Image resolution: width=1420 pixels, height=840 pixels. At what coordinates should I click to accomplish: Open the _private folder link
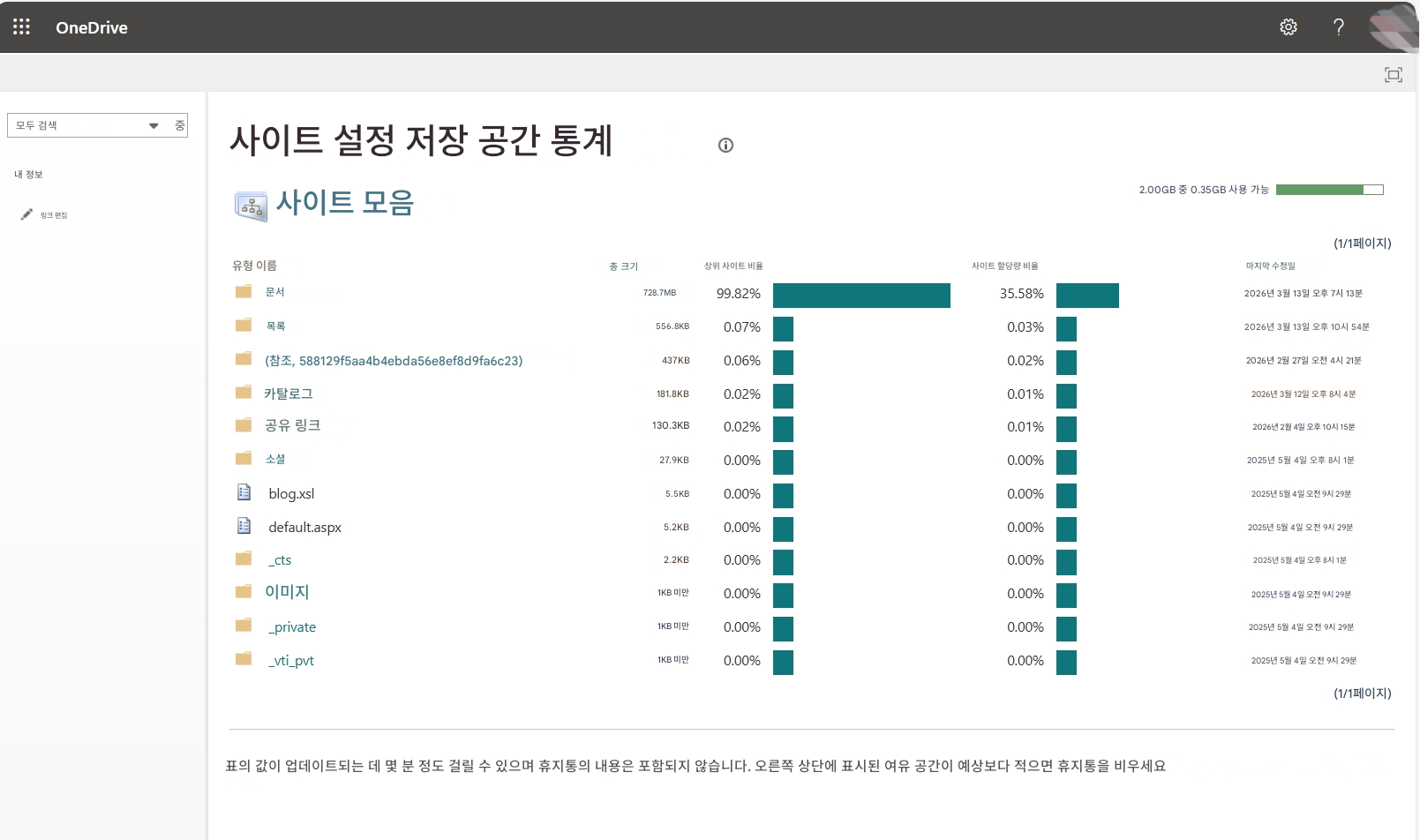coord(292,627)
